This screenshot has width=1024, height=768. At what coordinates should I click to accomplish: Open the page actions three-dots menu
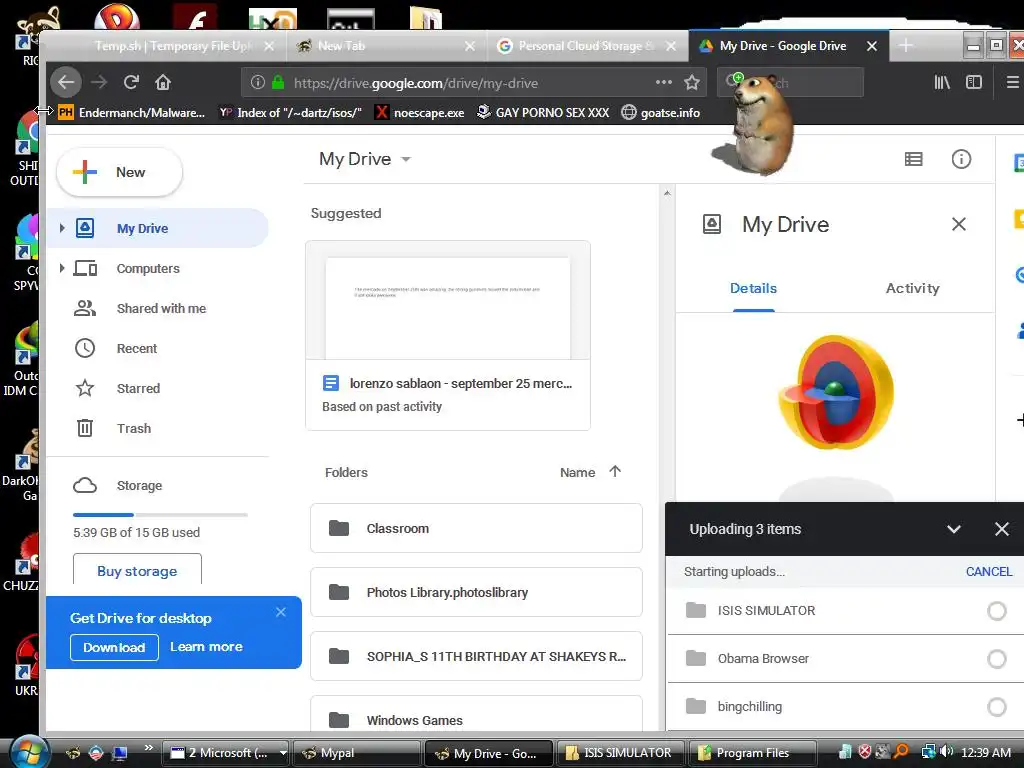coord(664,82)
